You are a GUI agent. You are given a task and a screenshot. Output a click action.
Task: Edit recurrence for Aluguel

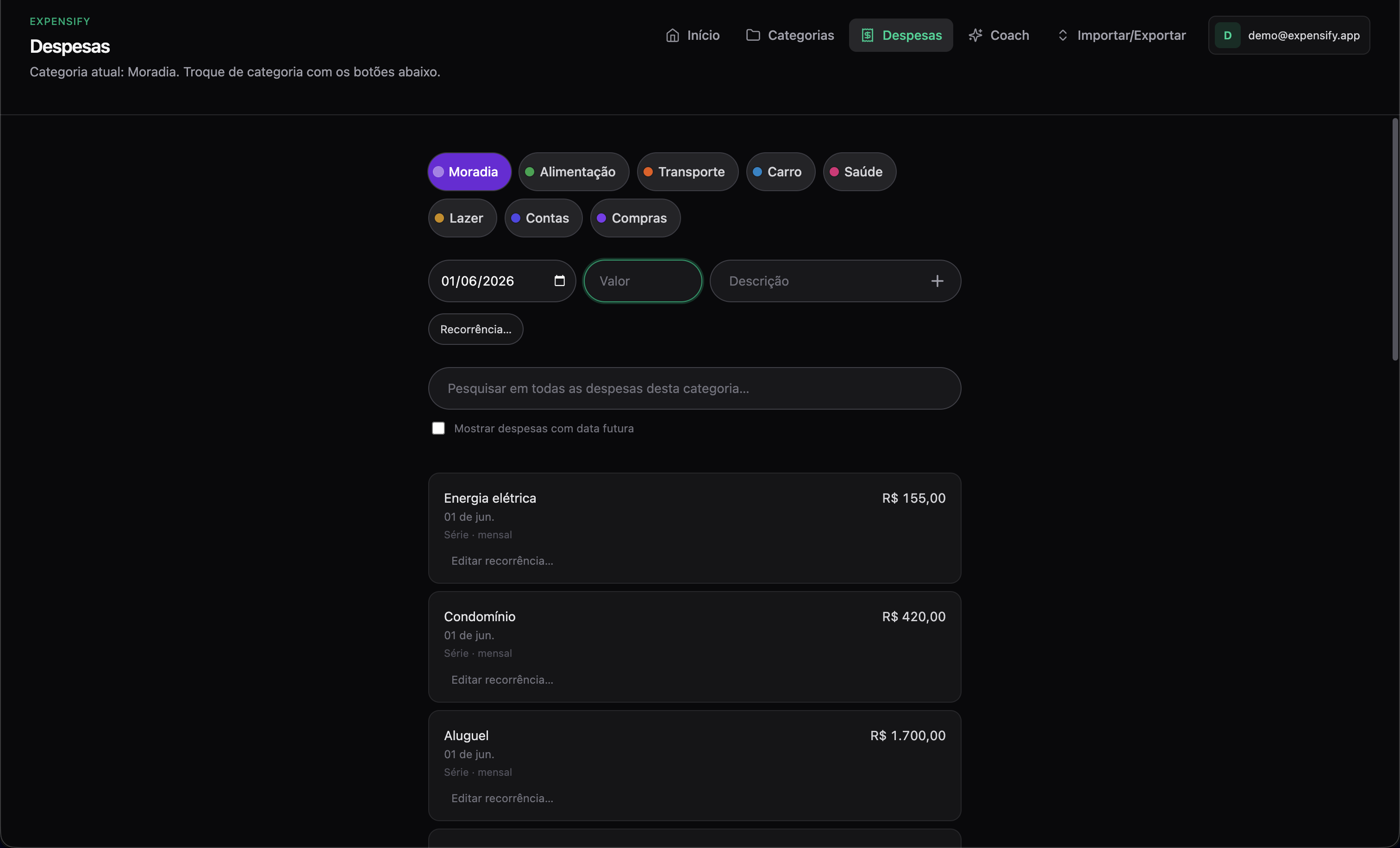[502, 798]
